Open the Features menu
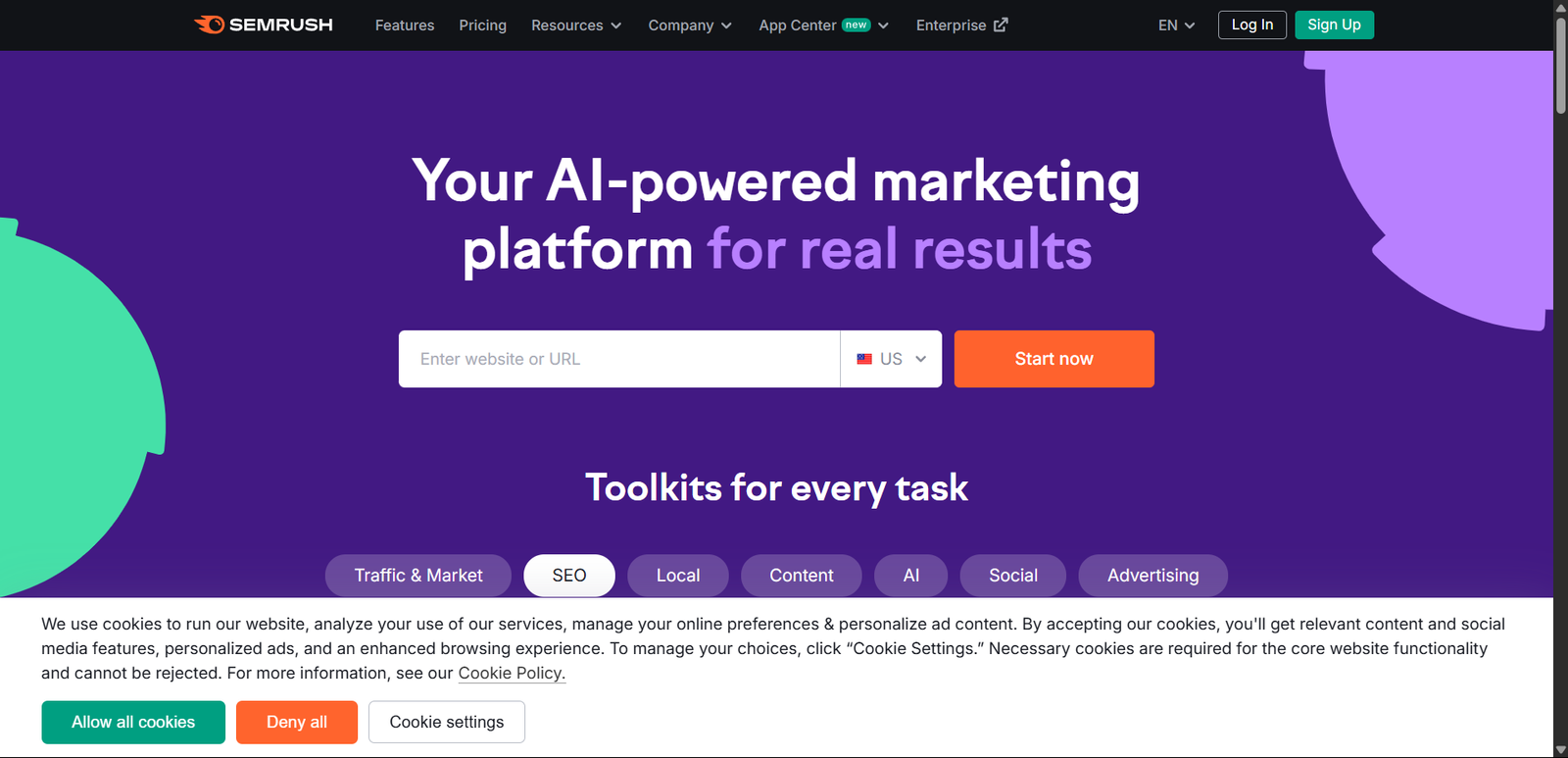 click(x=404, y=25)
